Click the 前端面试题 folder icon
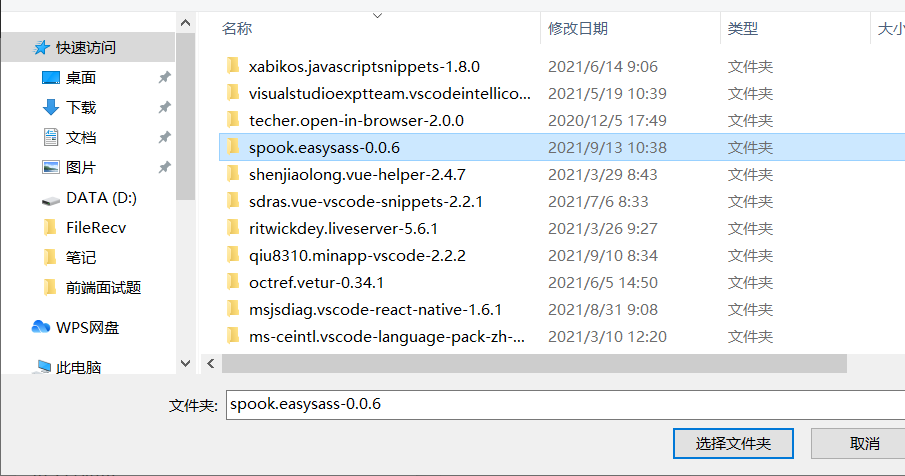905x476 pixels. pyautogui.click(x=50, y=287)
